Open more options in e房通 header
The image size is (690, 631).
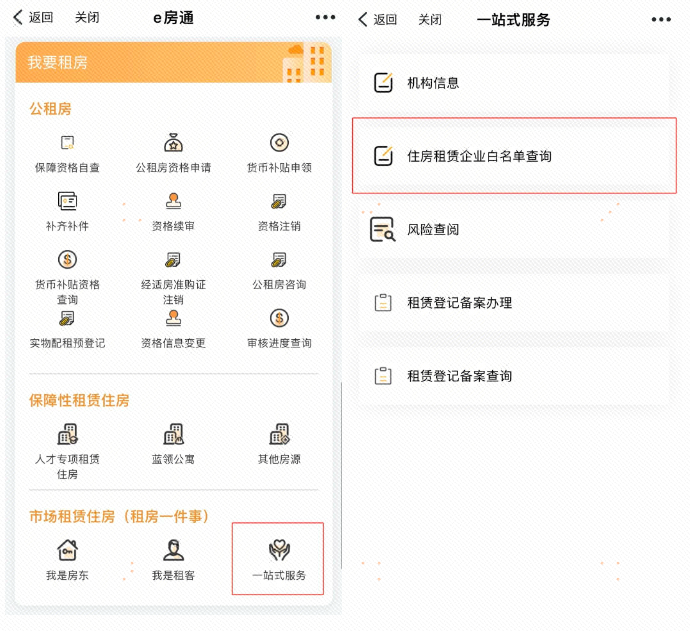(325, 18)
